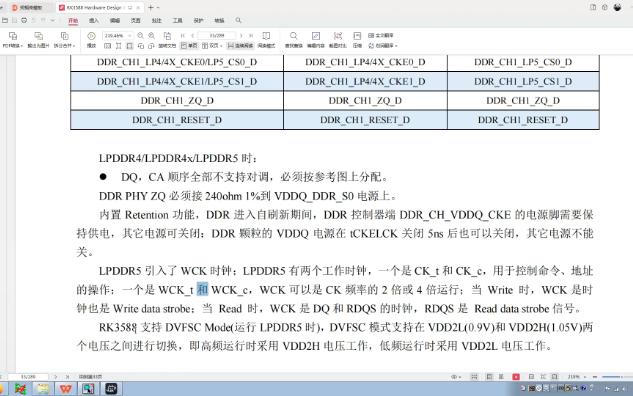The image size is (633, 396).
Task: Click the Rotate Document icon
Action: 167,36
